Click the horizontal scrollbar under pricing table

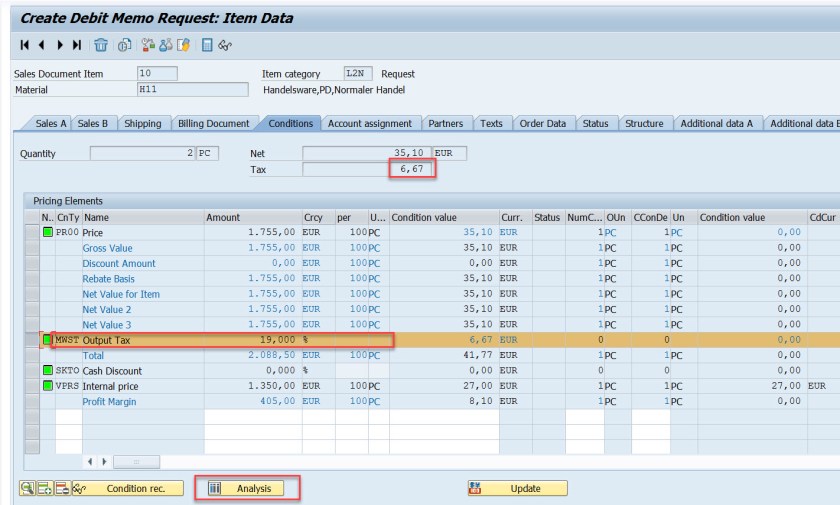coord(135,462)
